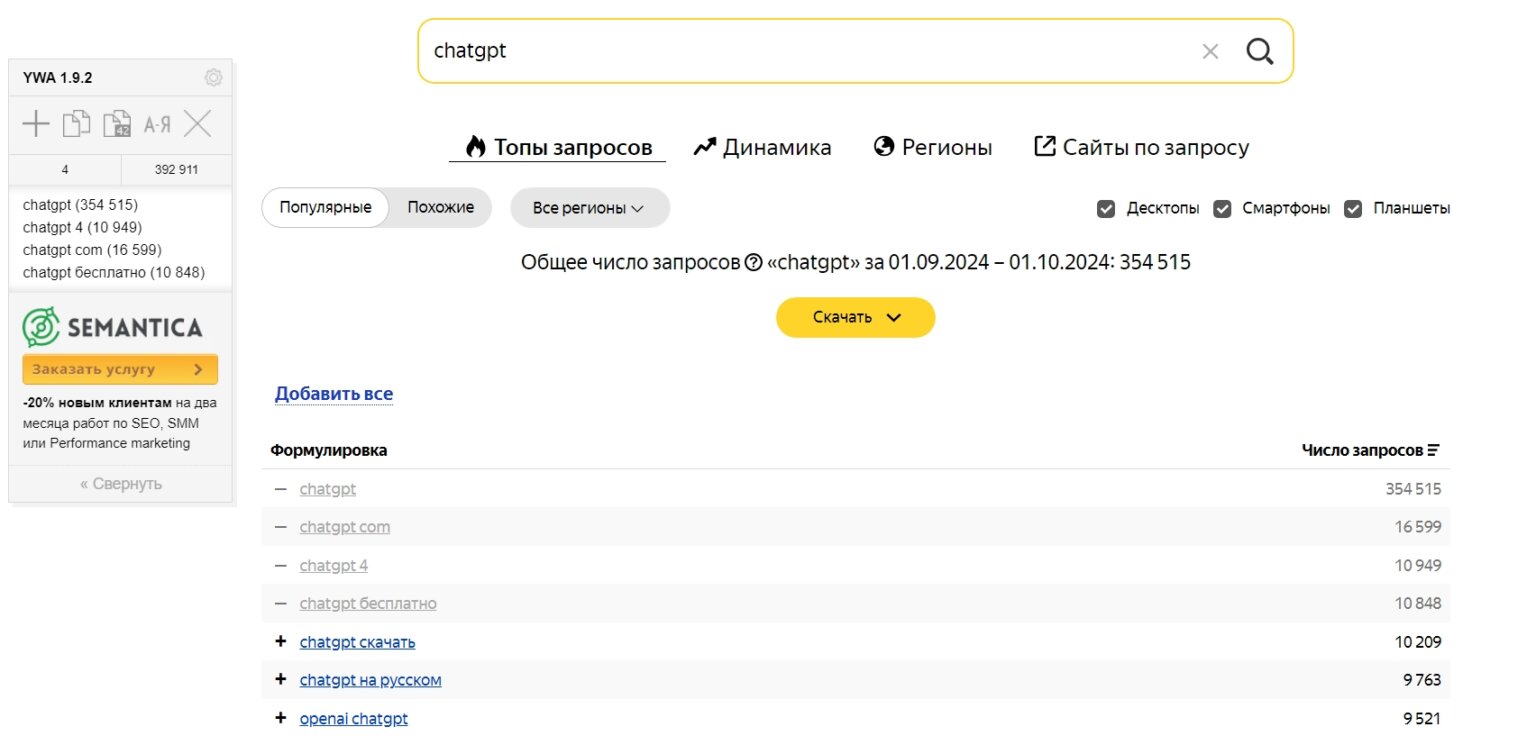Open the chatgpt на русском query link
Image resolution: width=1536 pixels, height=736 pixels.
[x=370, y=679]
